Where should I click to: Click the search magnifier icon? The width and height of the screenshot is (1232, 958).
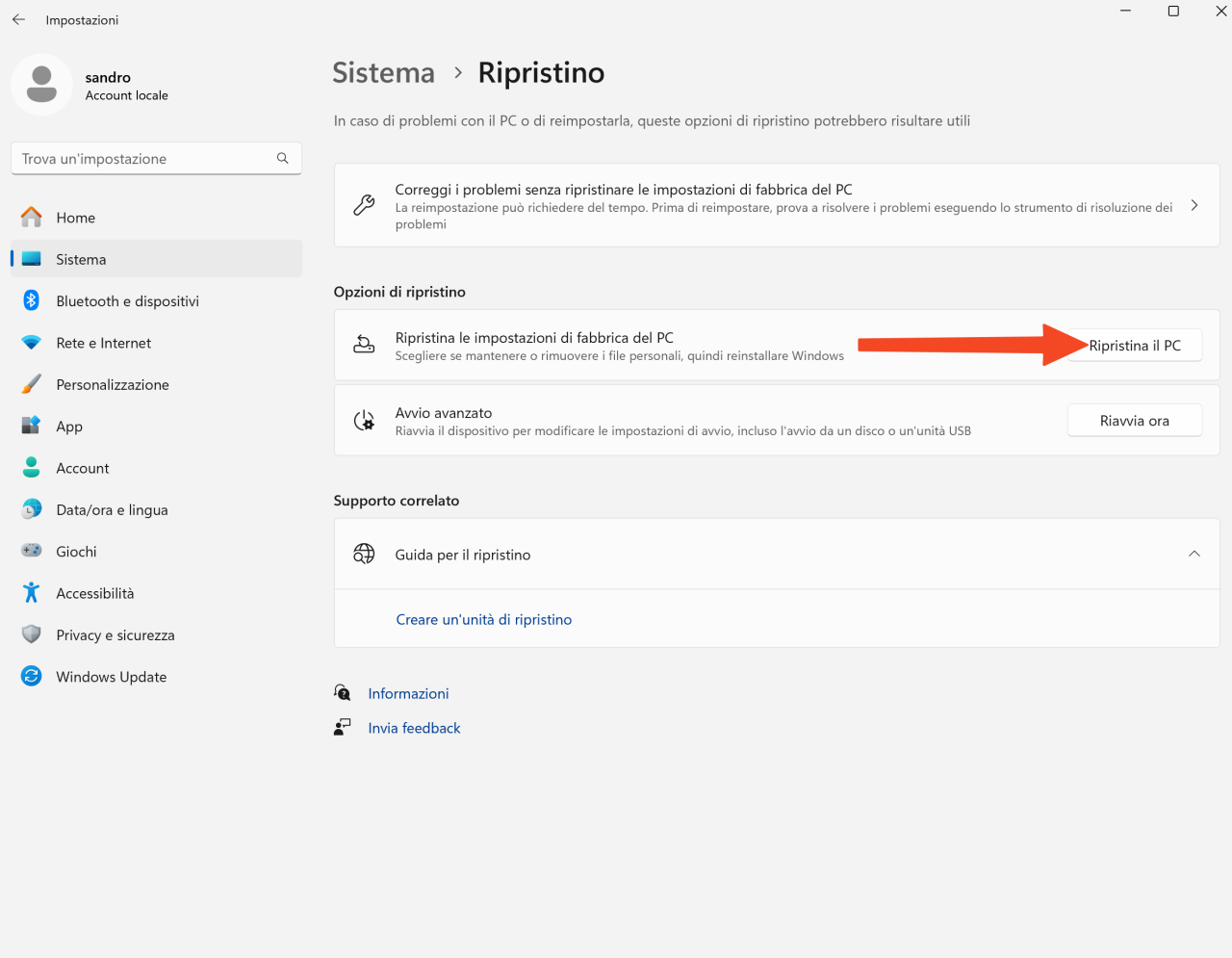click(x=282, y=158)
